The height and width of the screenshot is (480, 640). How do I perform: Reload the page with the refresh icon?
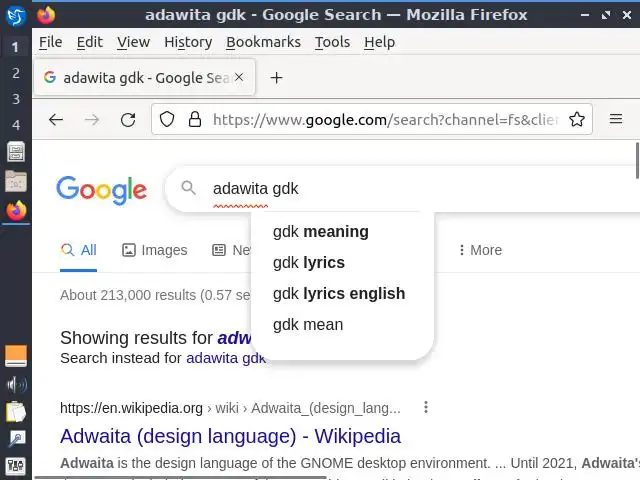(x=128, y=120)
